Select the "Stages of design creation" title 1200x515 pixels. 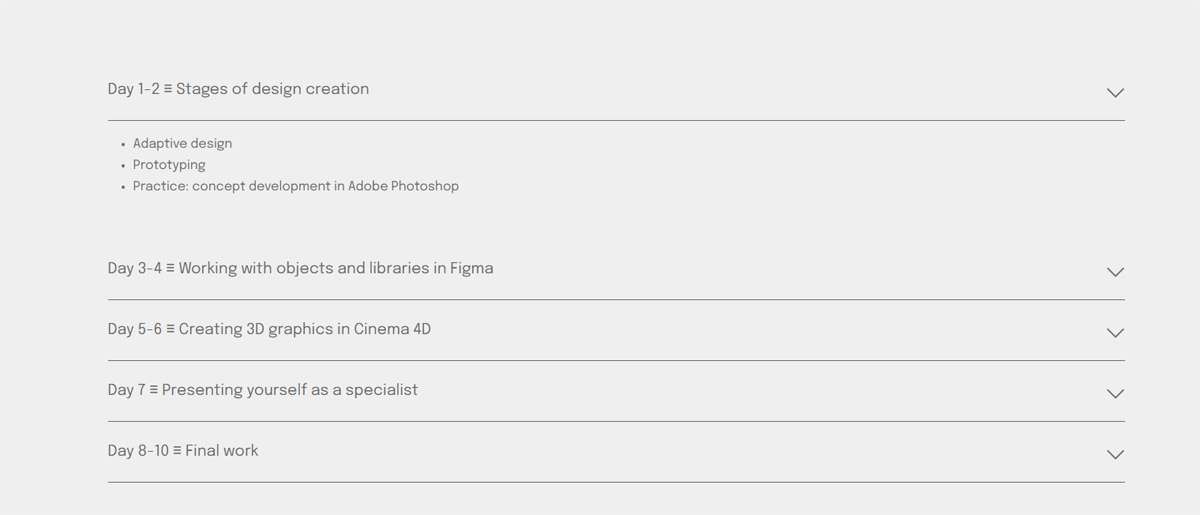[272, 89]
